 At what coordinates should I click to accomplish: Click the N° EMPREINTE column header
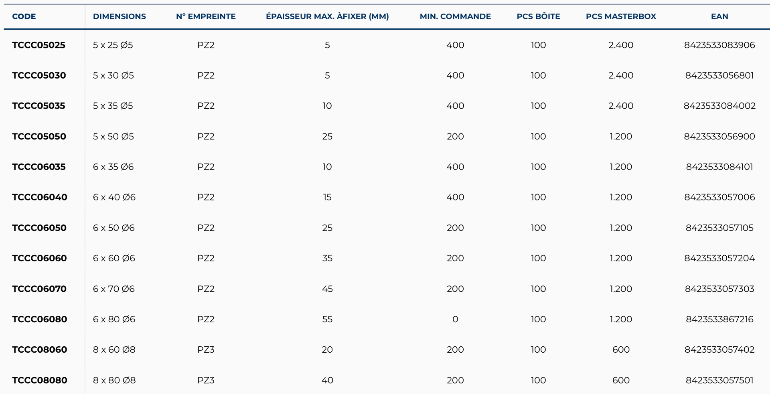coord(206,16)
